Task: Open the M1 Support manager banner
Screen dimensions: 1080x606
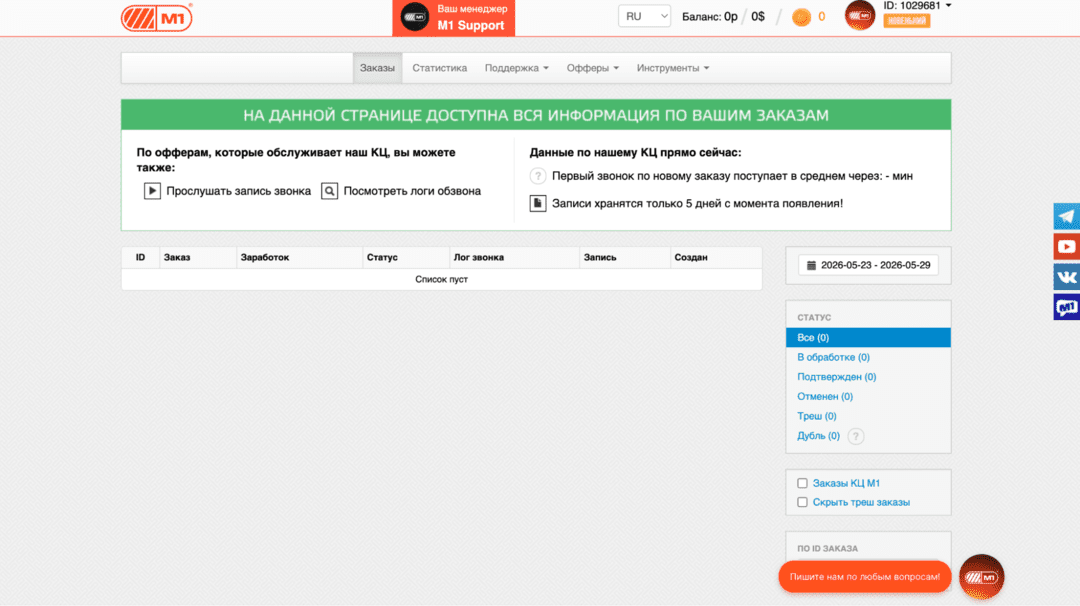Action: [454, 18]
